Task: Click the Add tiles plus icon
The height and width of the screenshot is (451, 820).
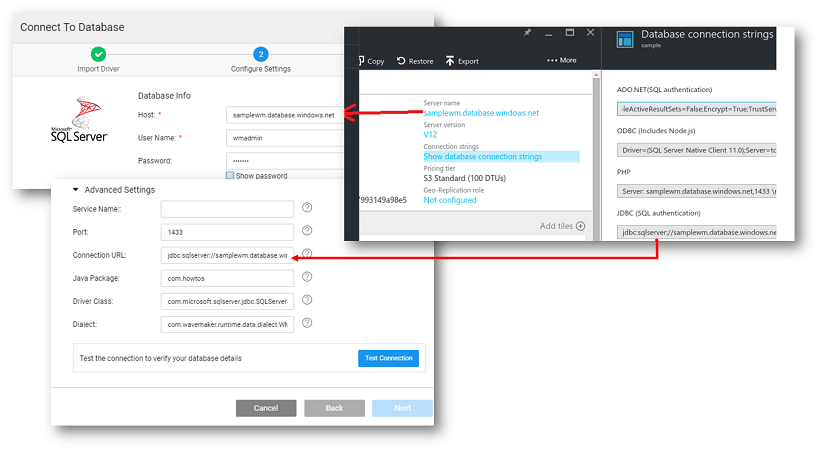Action: [580, 226]
